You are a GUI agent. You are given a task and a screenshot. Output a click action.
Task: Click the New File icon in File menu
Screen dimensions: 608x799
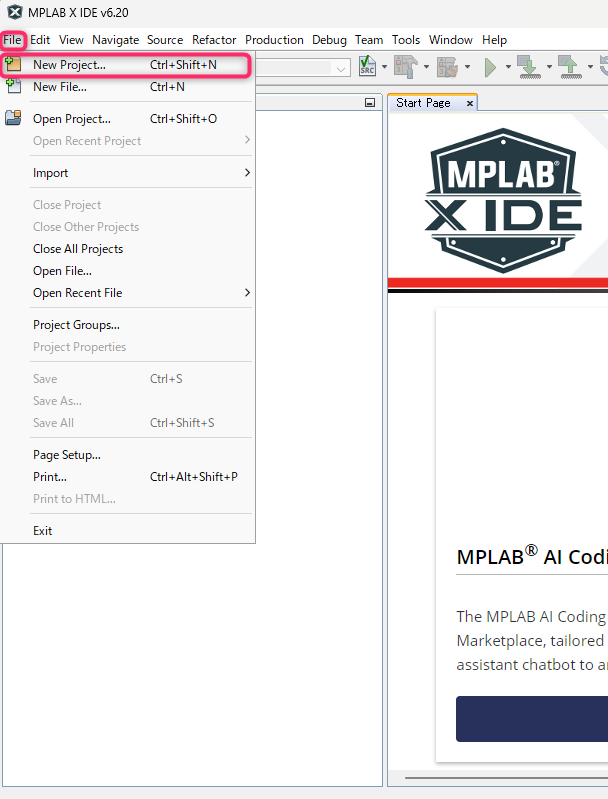coord(13,86)
